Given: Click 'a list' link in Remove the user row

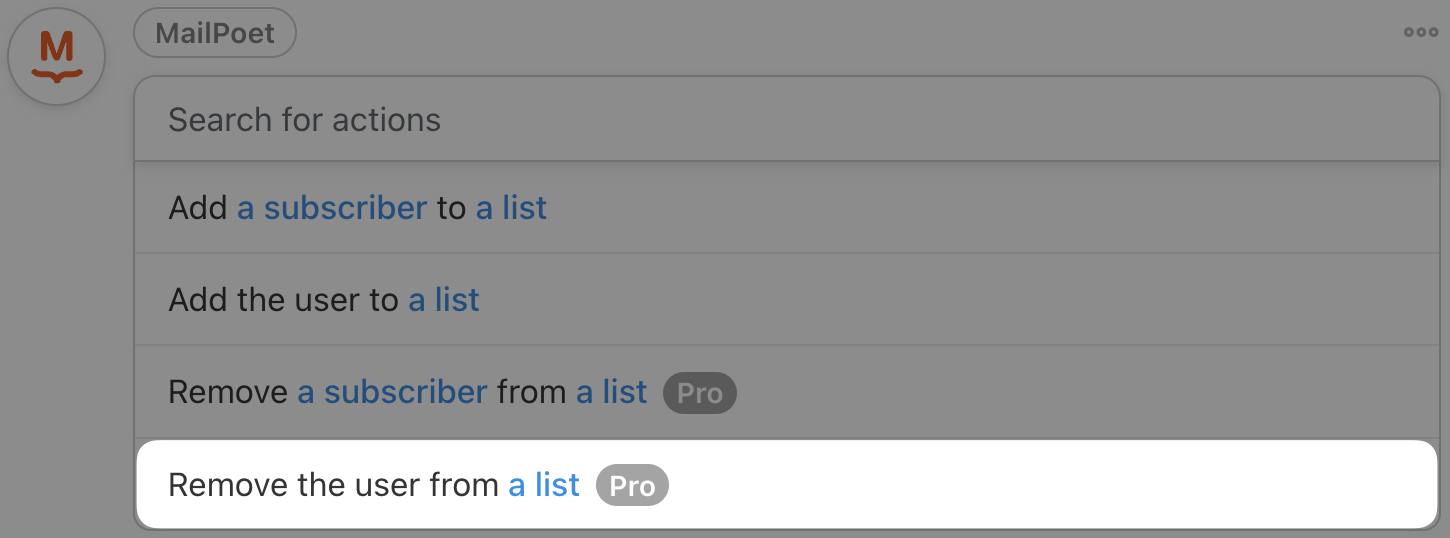Looking at the screenshot, I should [544, 485].
